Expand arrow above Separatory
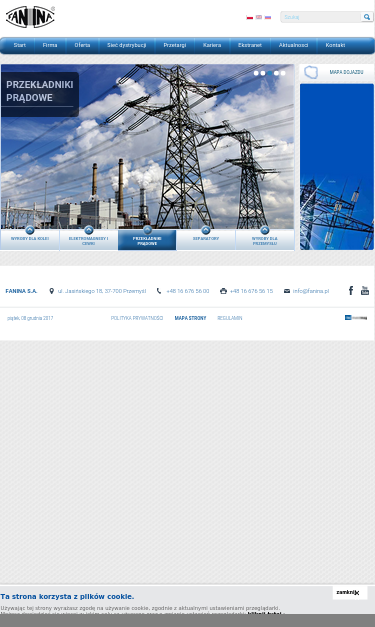Viewport: 375px width, 627px height. click(206, 230)
